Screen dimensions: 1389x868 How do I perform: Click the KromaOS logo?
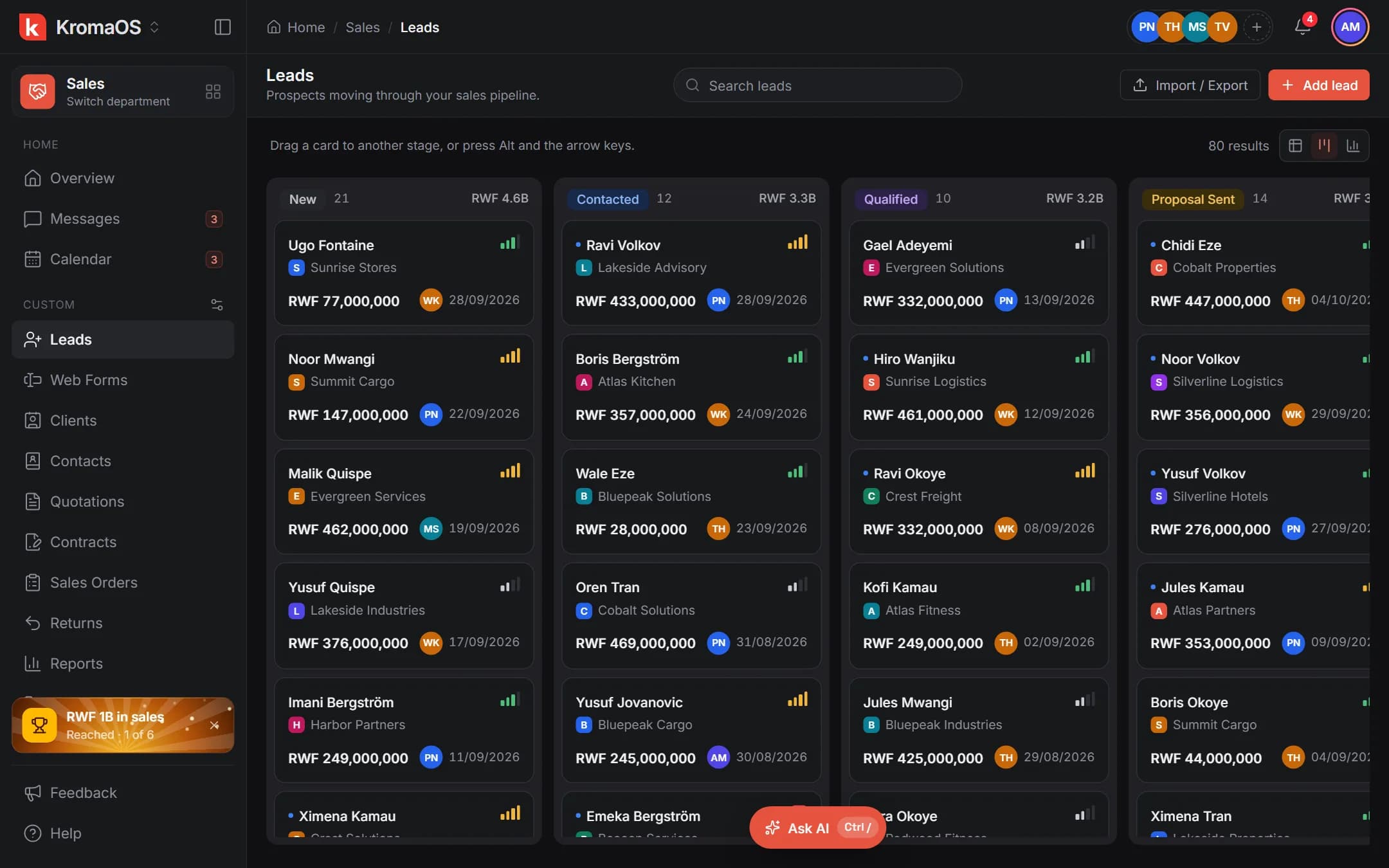33,27
